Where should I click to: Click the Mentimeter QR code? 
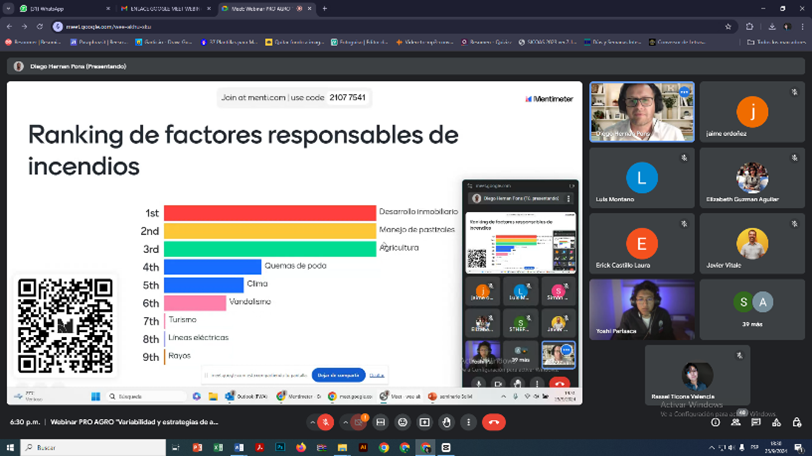coord(65,326)
